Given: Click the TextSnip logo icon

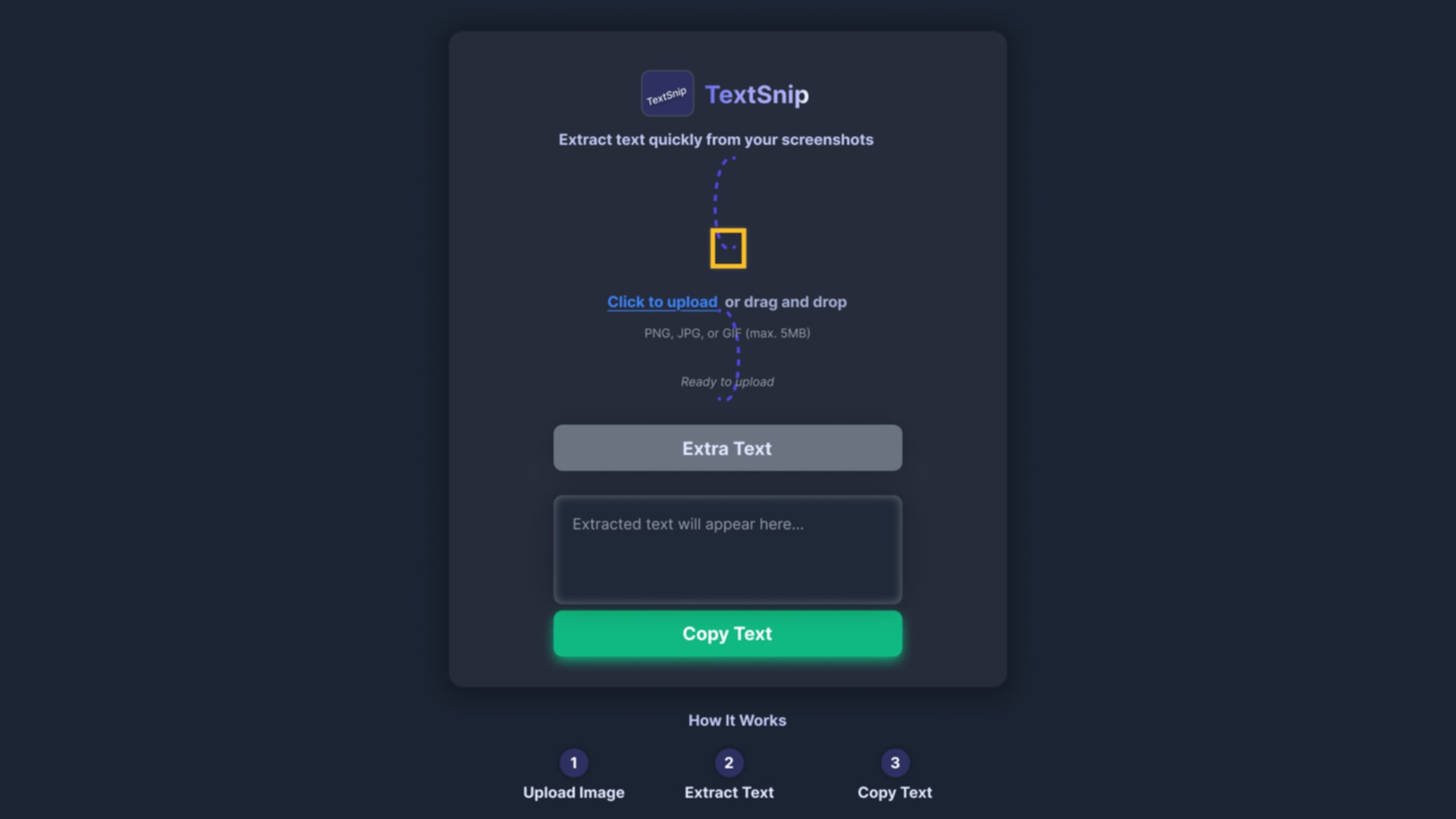Looking at the screenshot, I should coord(667,93).
